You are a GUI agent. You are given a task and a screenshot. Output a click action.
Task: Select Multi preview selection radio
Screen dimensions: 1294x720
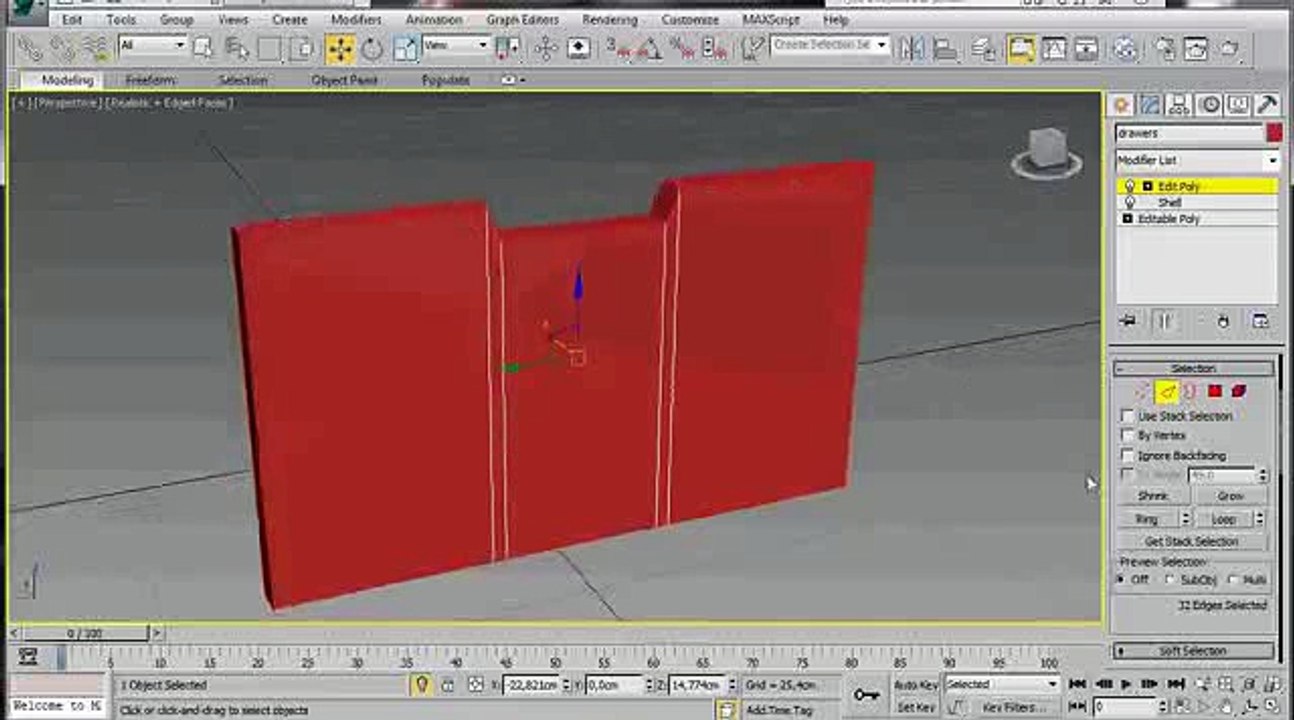[1232, 580]
